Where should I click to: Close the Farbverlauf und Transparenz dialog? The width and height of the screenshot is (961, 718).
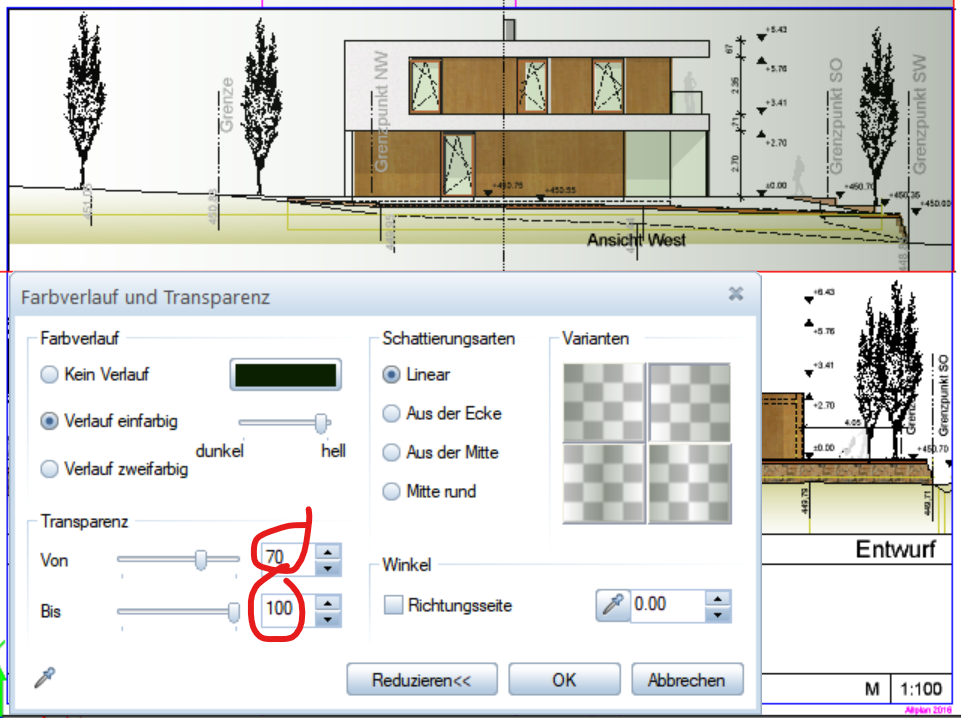tap(735, 294)
